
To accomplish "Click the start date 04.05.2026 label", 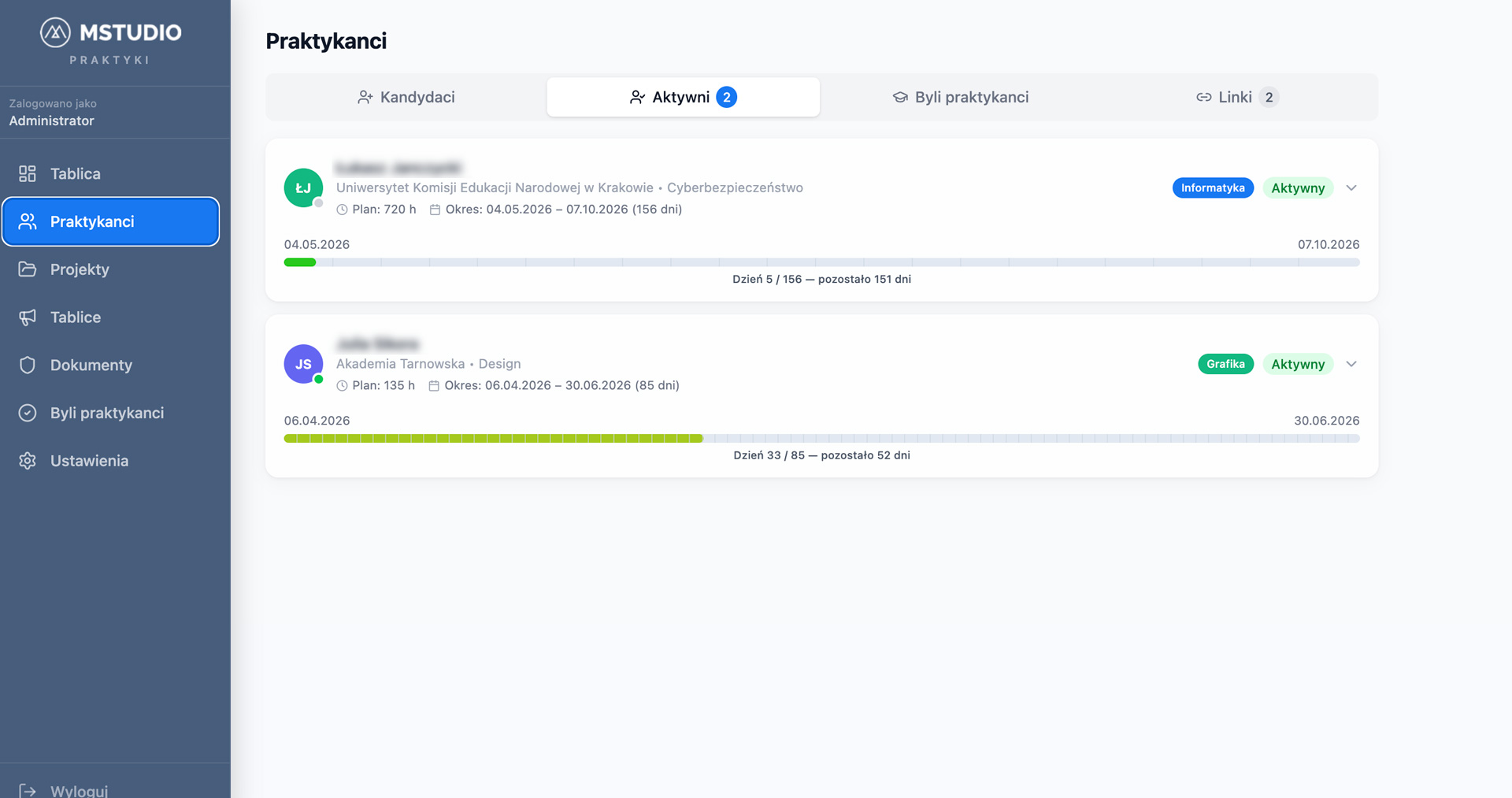I will click(x=317, y=244).
